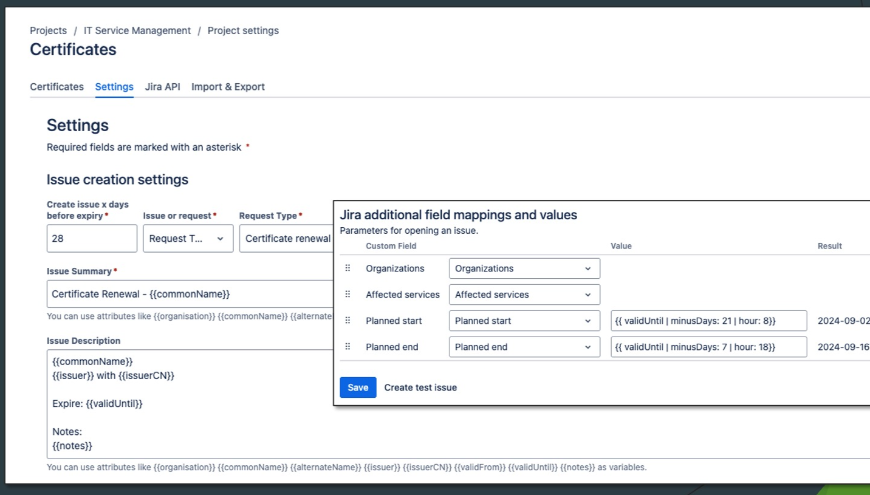Click the drag handle beside Organizations row
This screenshot has width=870, height=495.
(x=348, y=268)
